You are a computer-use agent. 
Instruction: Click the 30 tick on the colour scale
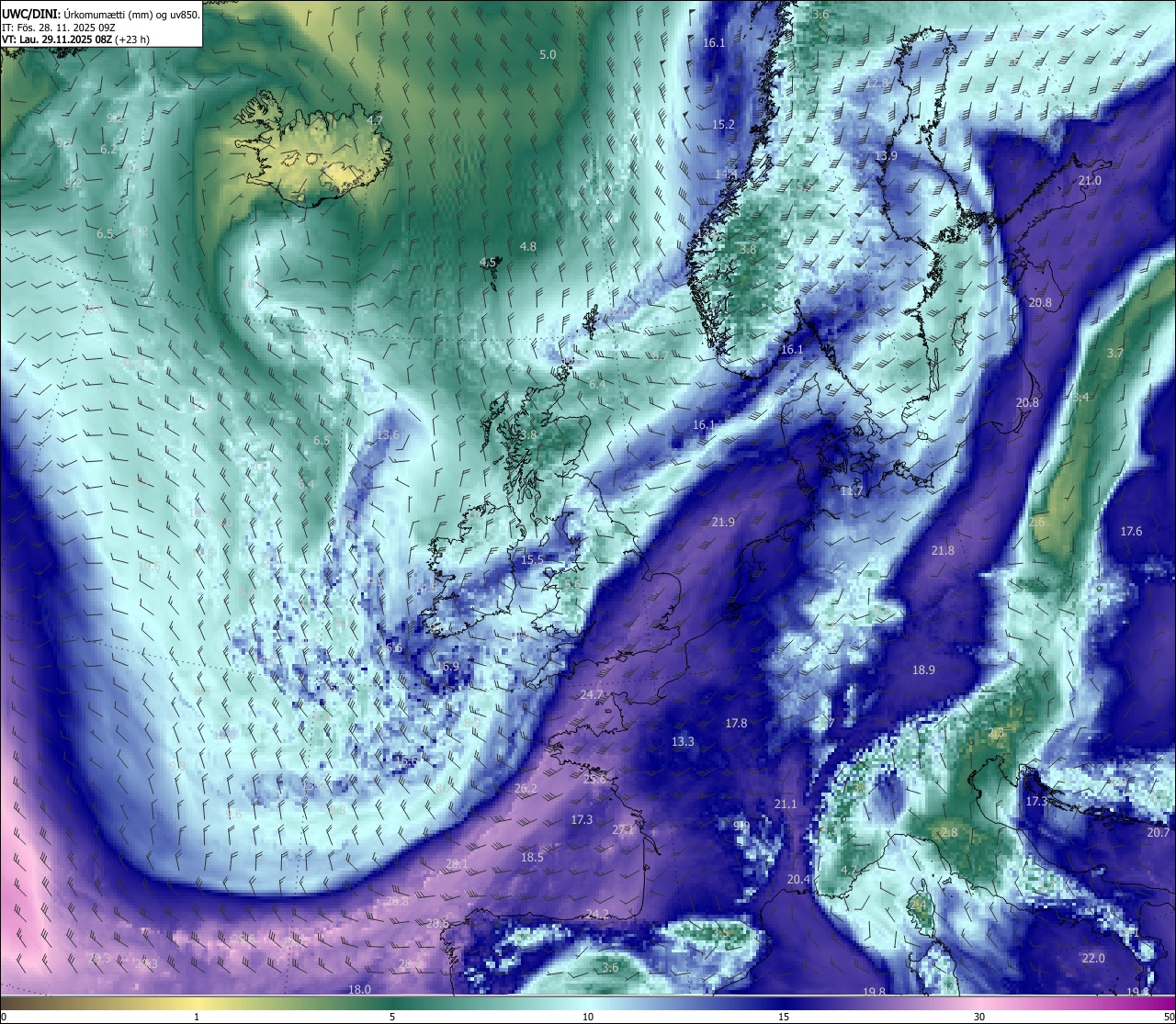tap(979, 1016)
